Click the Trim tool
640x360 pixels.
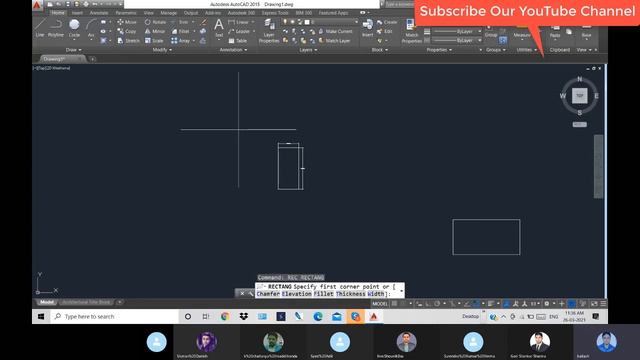click(180, 22)
